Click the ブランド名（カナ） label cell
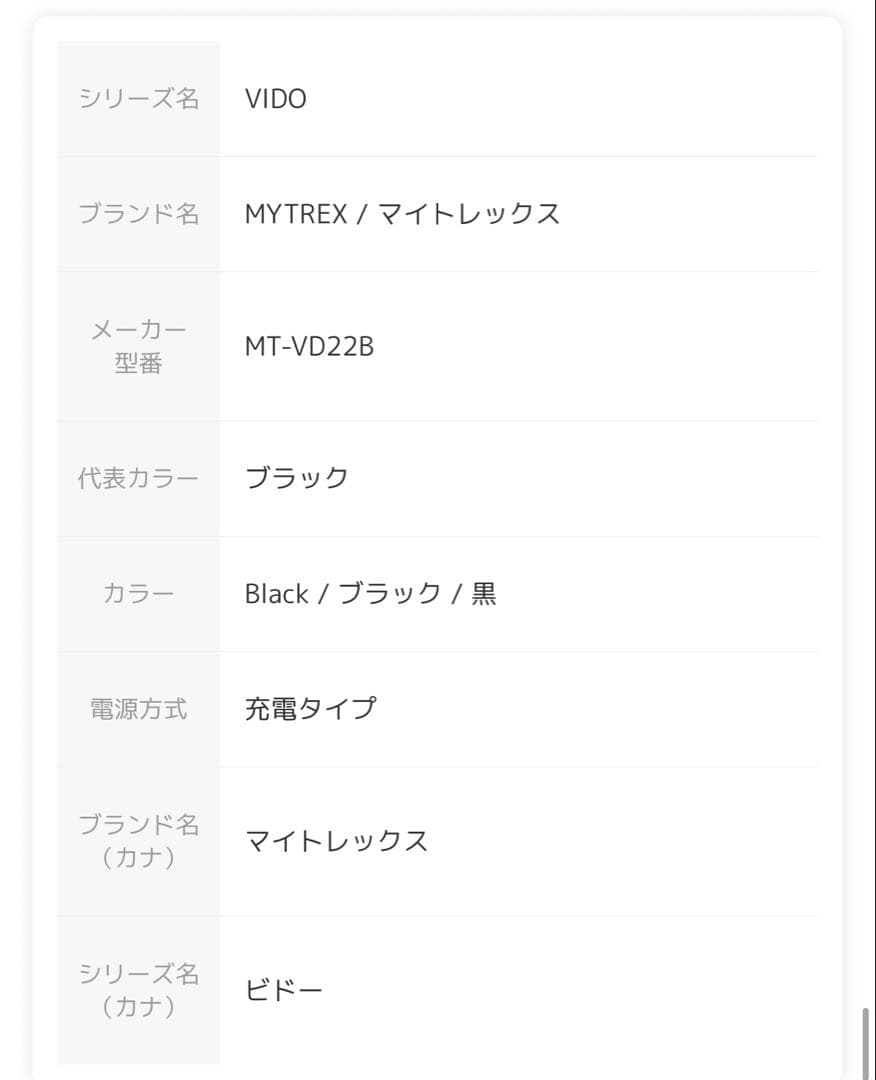Viewport: 876px width, 1080px height. coord(138,841)
